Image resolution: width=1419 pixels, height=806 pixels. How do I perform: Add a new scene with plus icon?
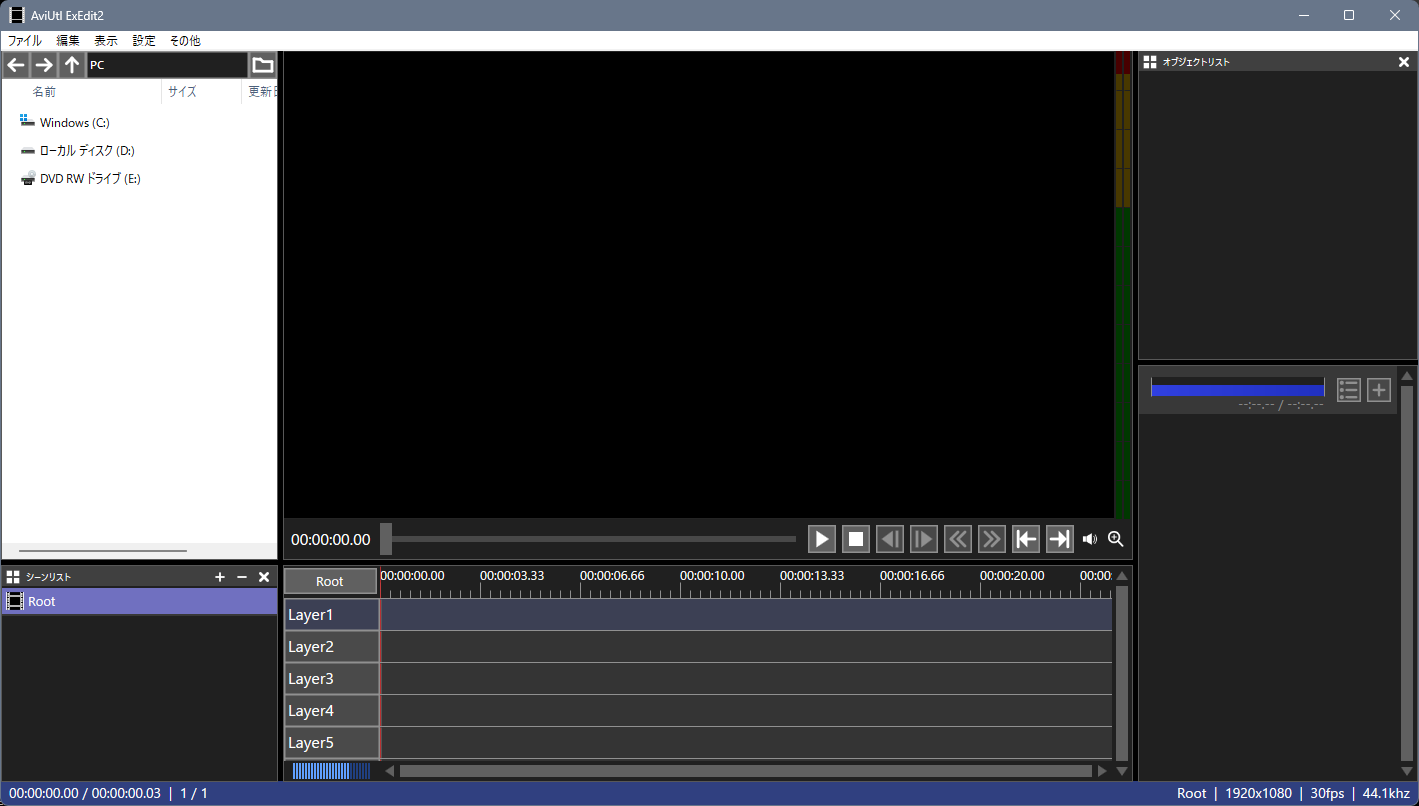(220, 577)
